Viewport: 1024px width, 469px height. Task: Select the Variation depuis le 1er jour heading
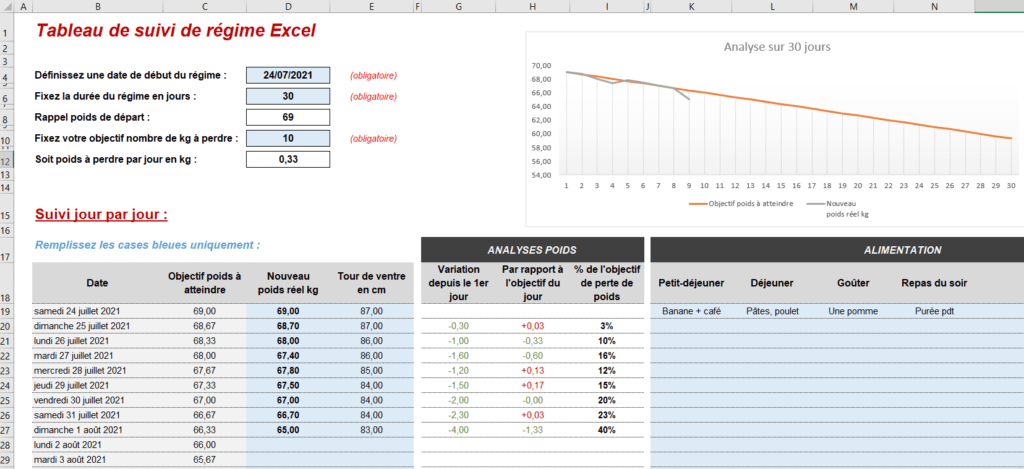(x=458, y=283)
